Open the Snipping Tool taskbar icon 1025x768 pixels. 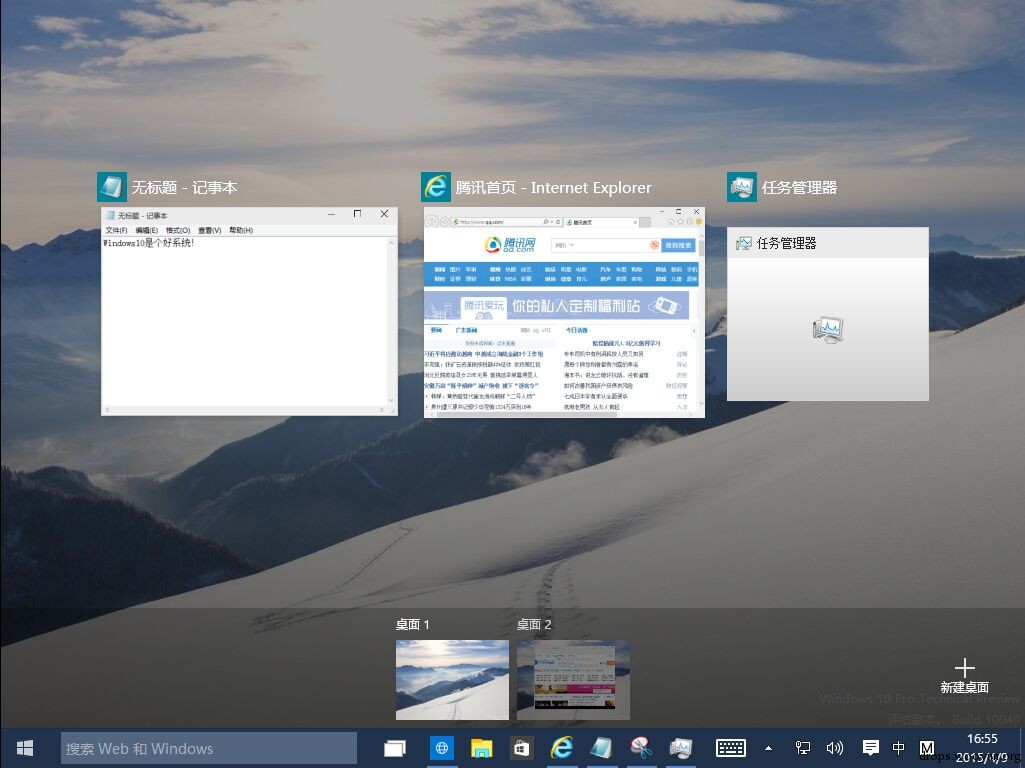(641, 748)
